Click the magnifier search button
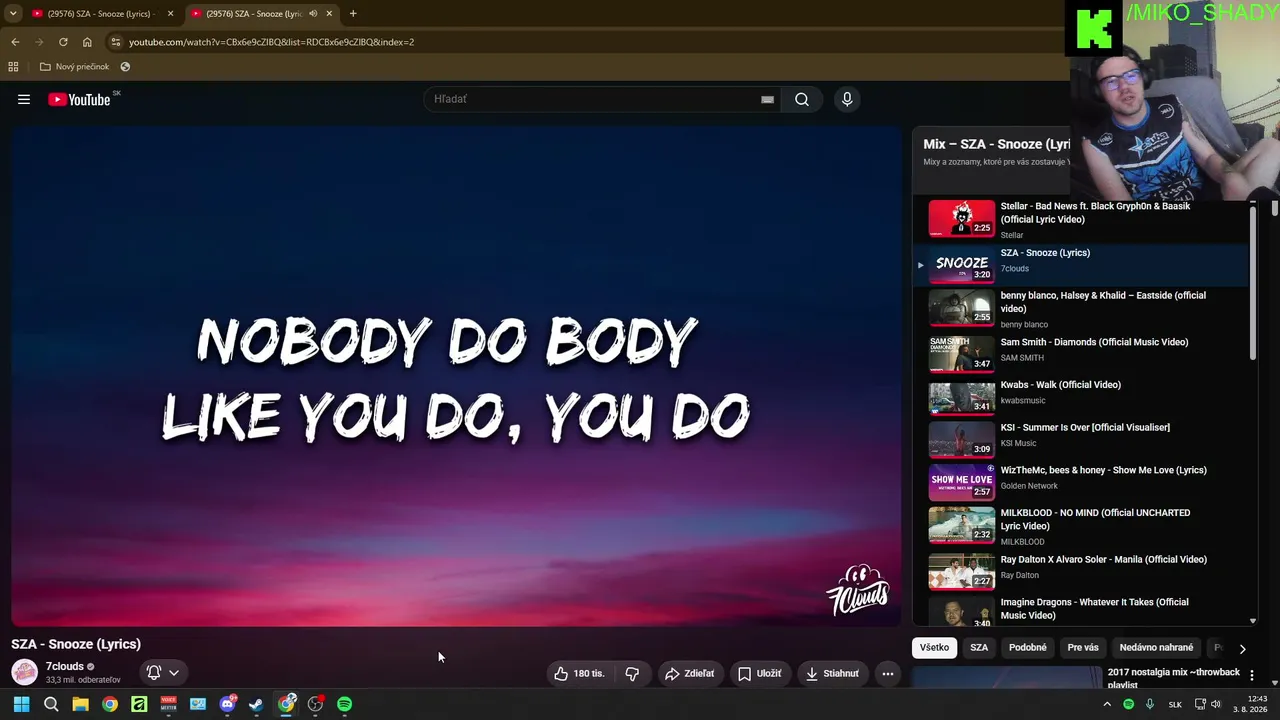 click(802, 99)
